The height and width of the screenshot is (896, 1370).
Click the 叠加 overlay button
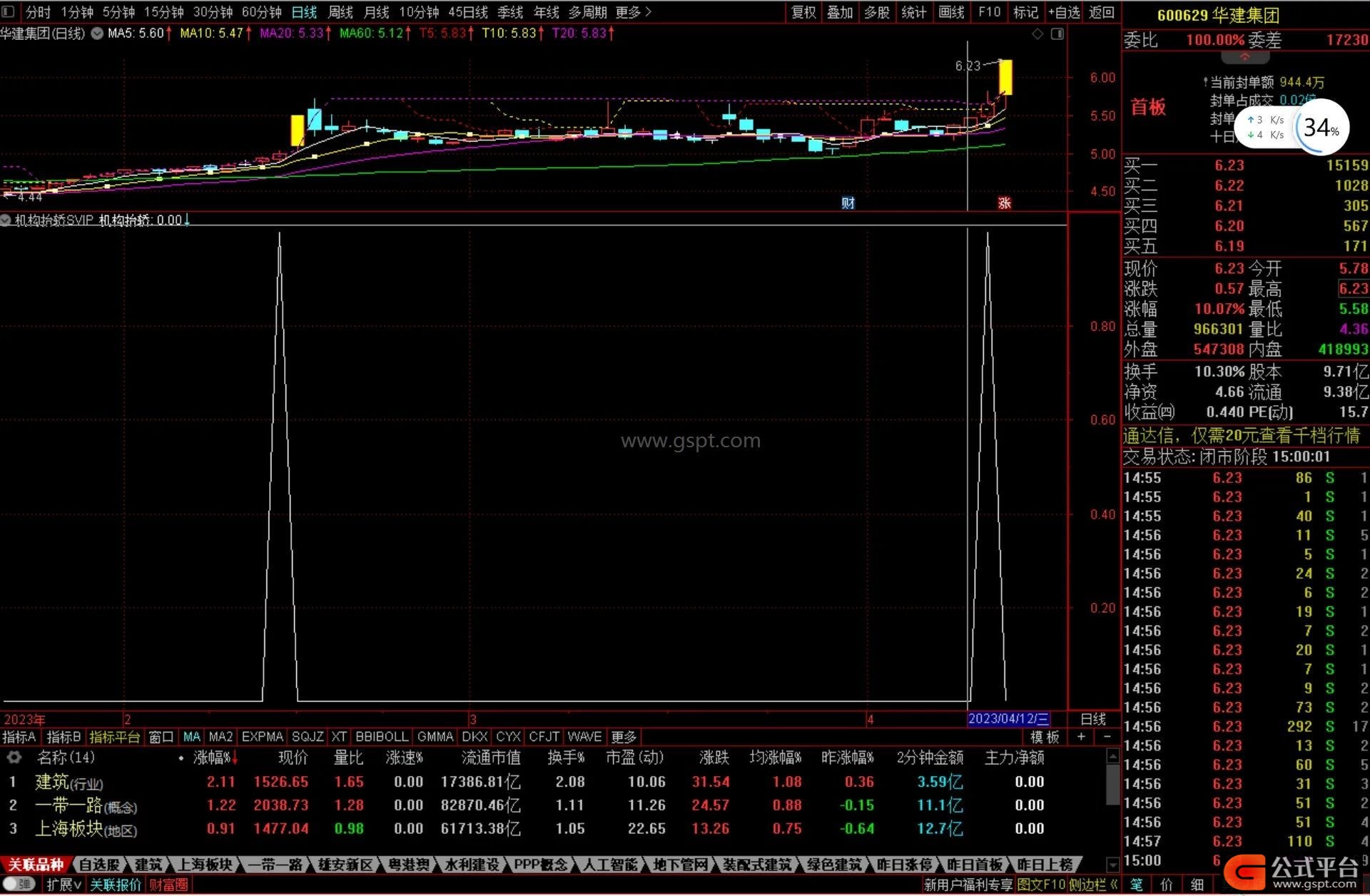pyautogui.click(x=840, y=12)
